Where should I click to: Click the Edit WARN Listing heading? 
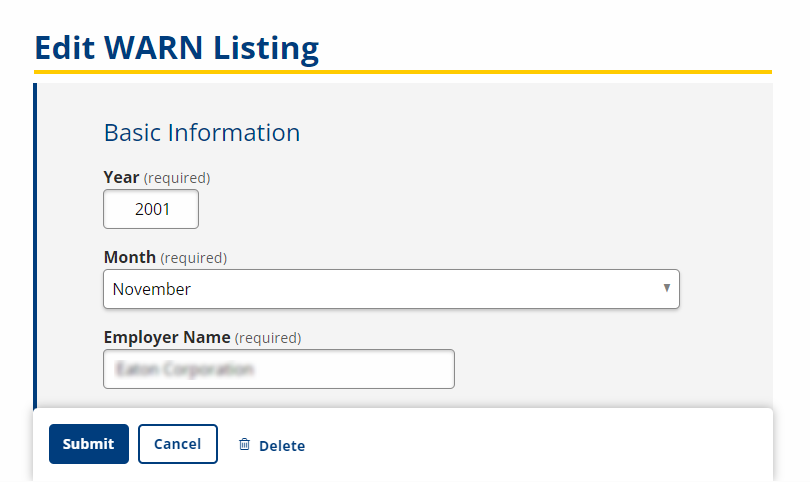(177, 47)
